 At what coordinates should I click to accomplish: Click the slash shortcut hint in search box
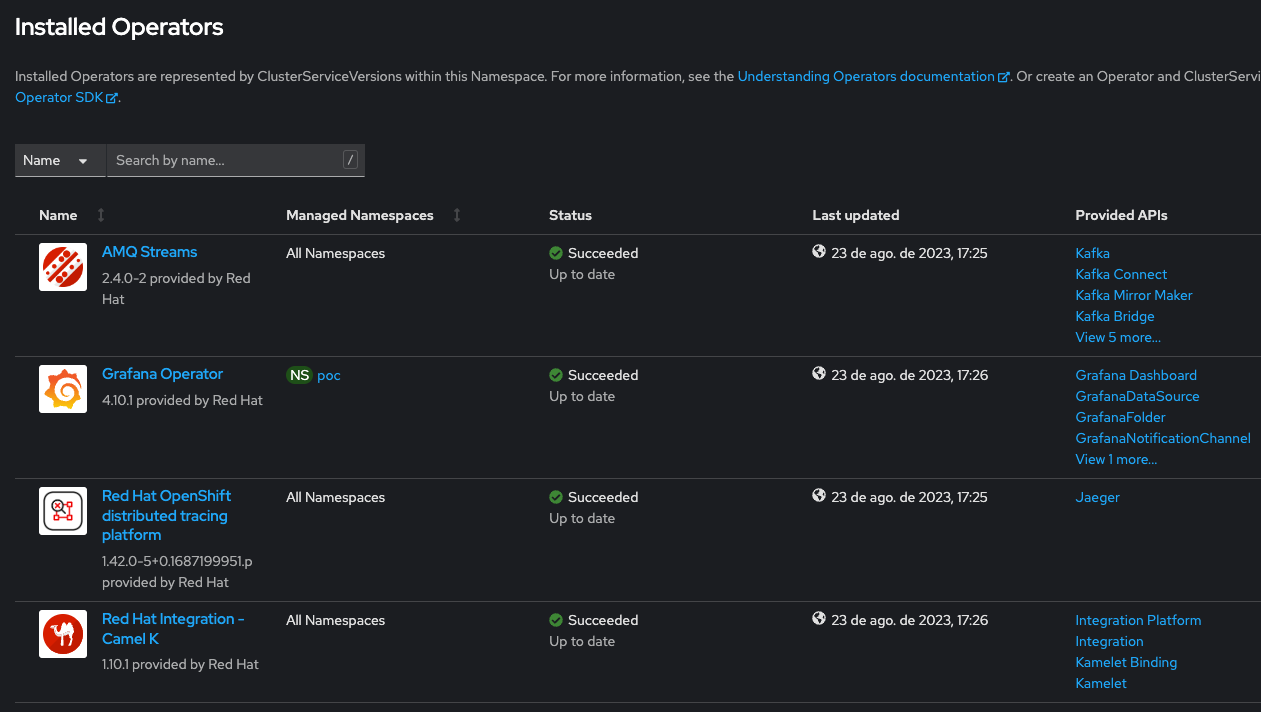point(350,160)
